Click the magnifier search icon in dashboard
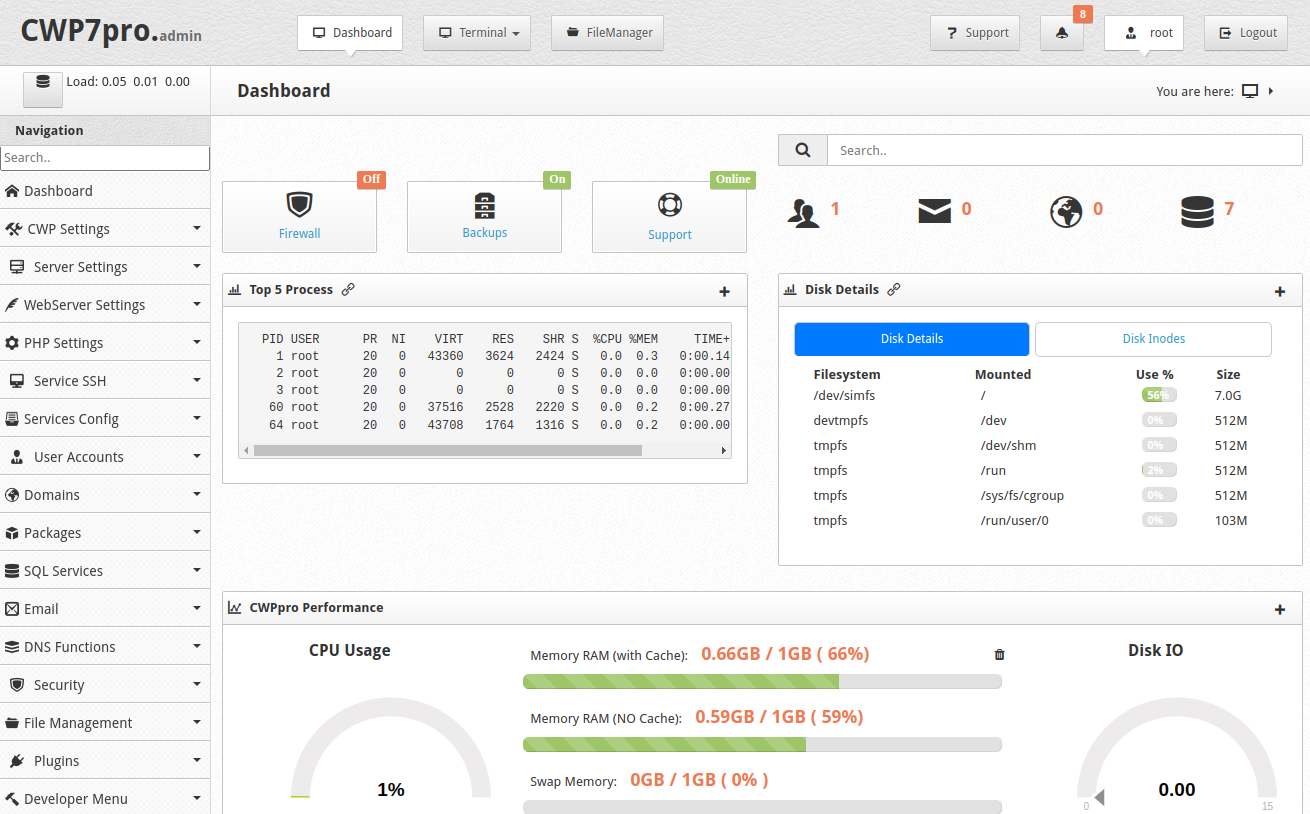Viewport: 1310px width, 814px height. pos(803,150)
